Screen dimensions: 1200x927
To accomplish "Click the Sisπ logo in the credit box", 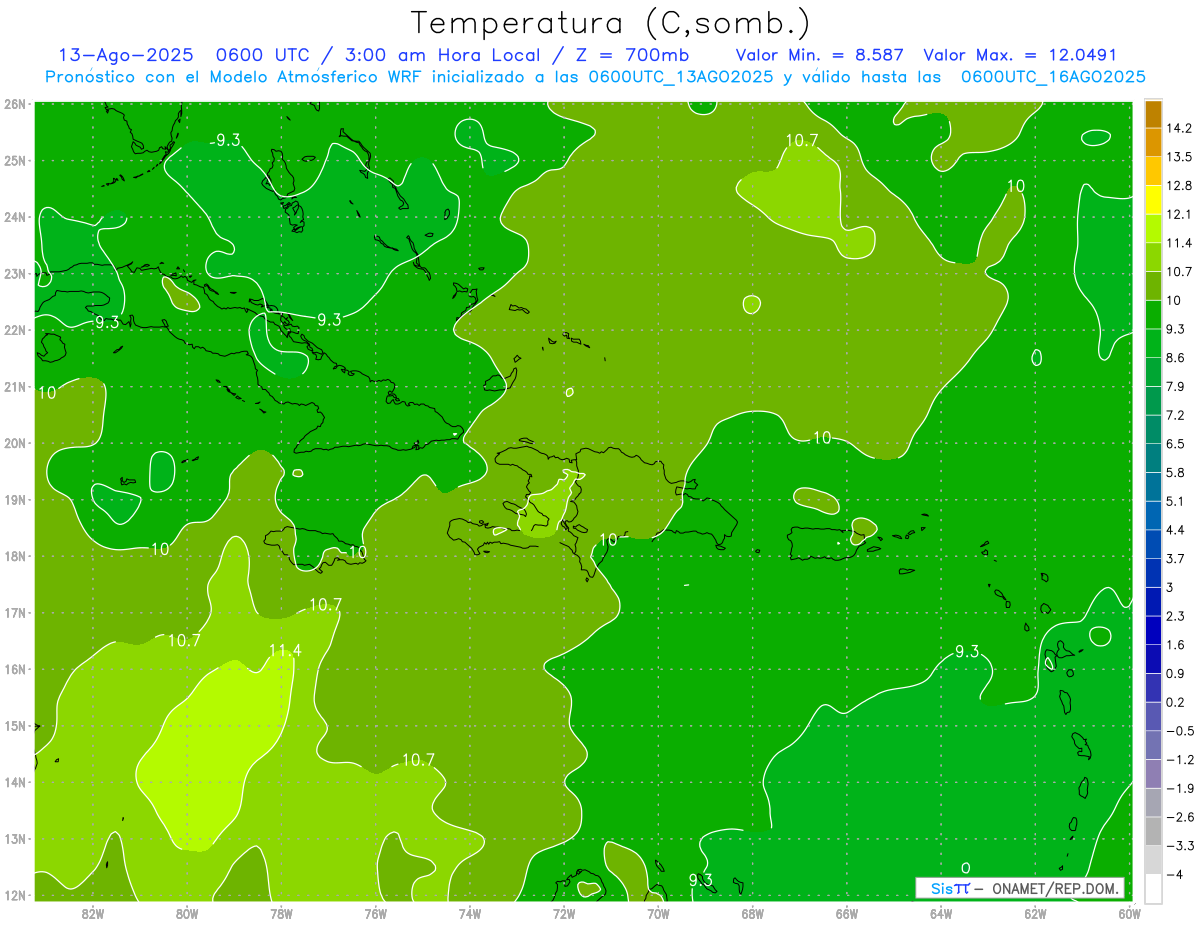I will point(949,888).
